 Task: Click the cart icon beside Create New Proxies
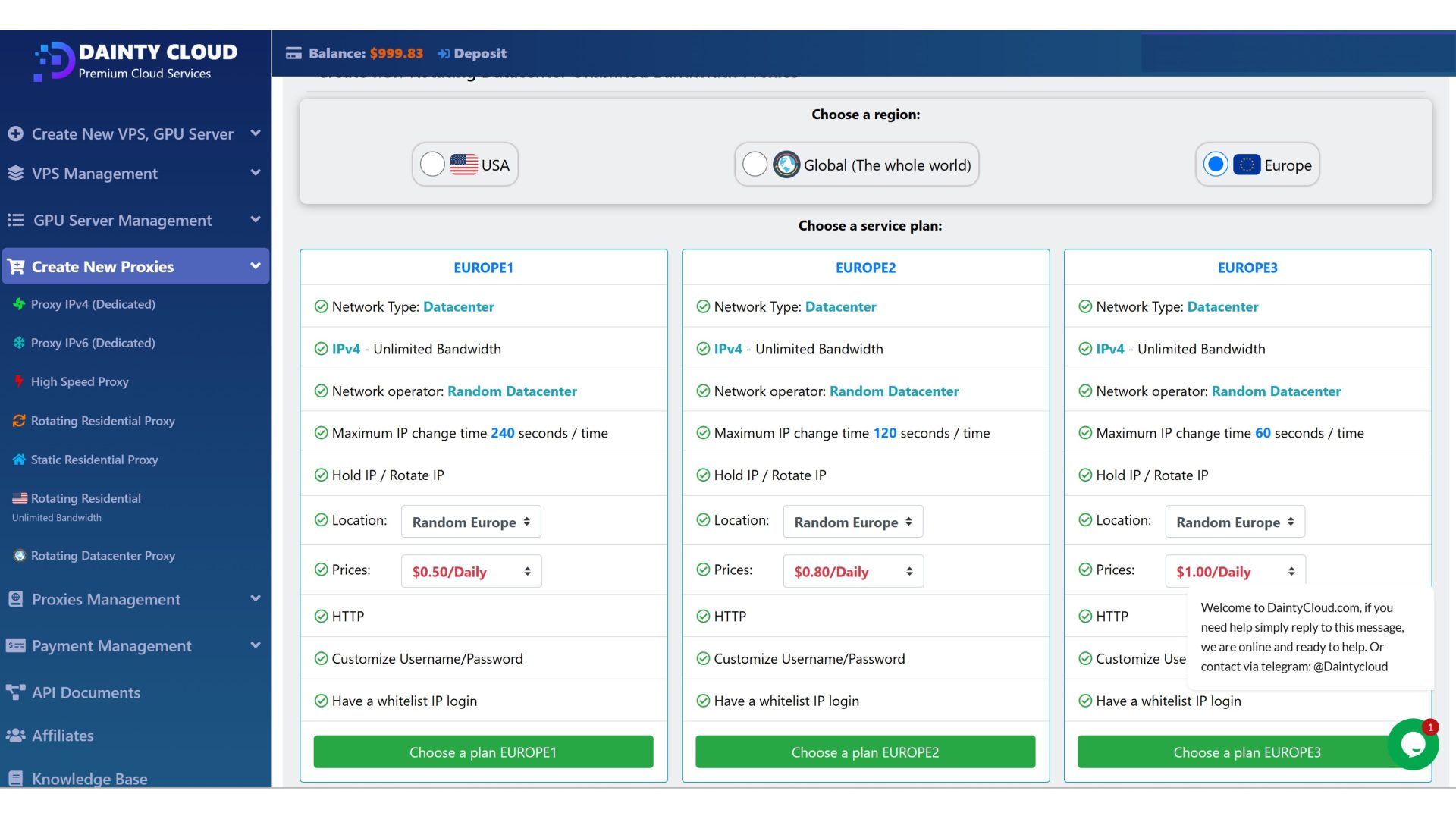pyautogui.click(x=15, y=267)
